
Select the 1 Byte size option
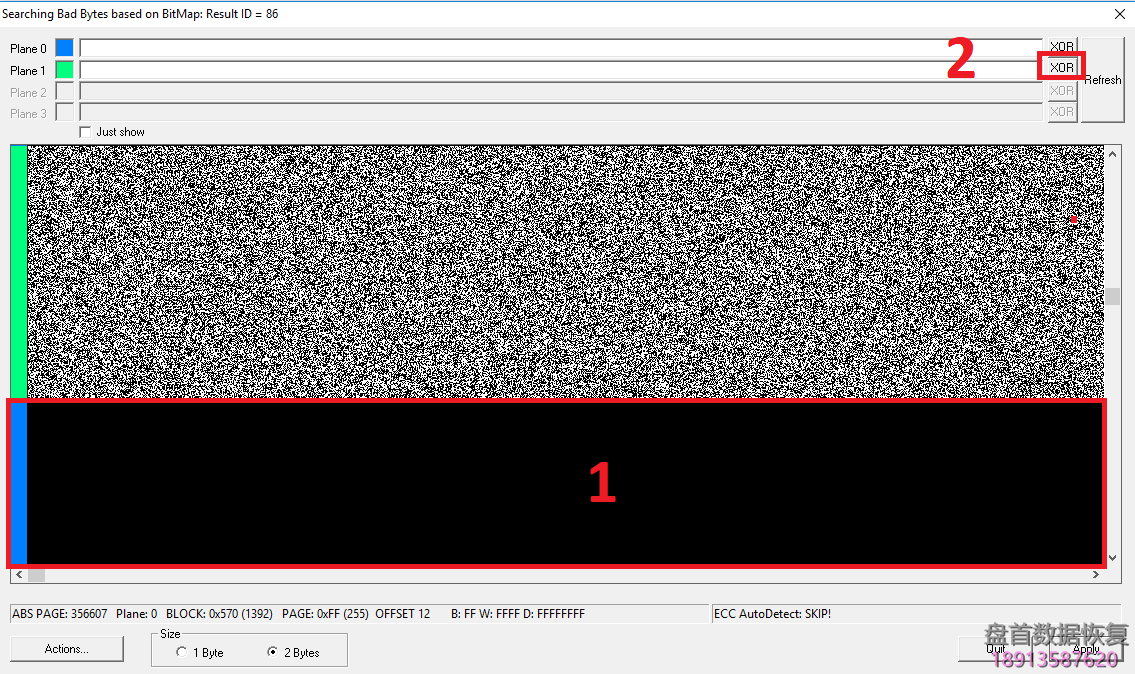(x=181, y=653)
